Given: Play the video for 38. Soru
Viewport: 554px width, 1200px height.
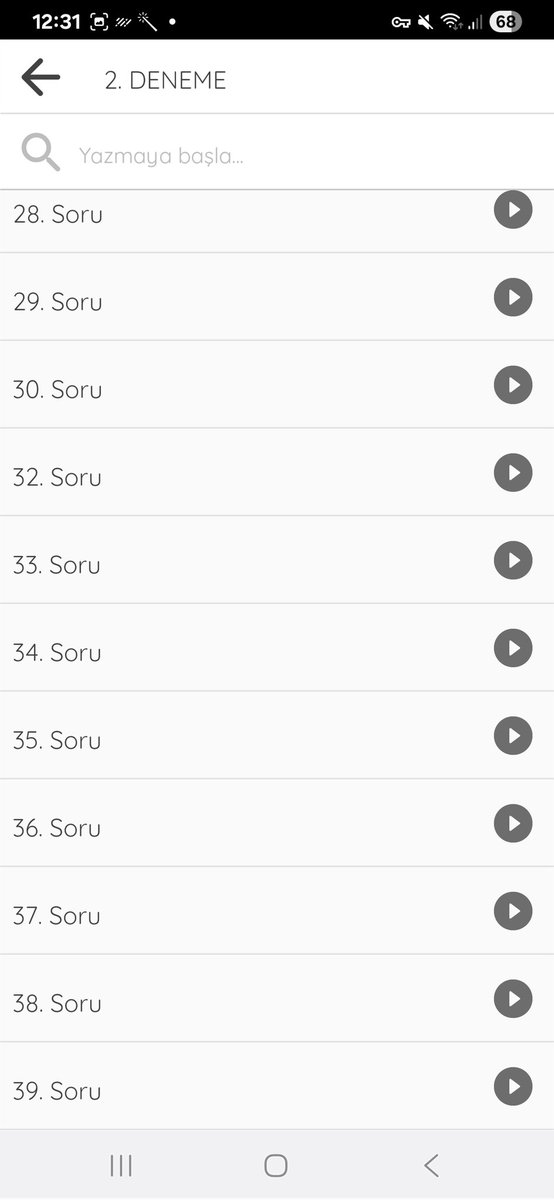Looking at the screenshot, I should tap(513, 999).
